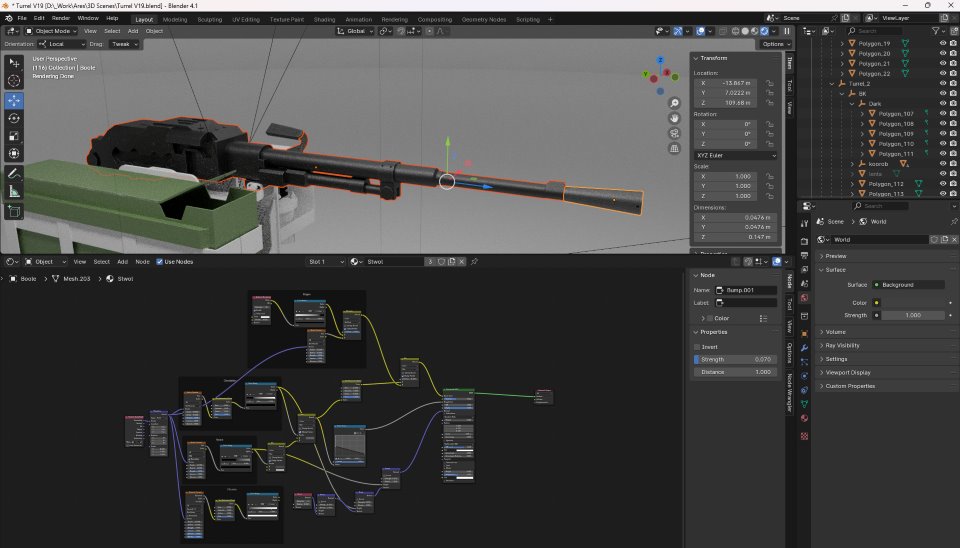Open the viewport Options dropdown
This screenshot has width=960, height=548.
pos(776,44)
